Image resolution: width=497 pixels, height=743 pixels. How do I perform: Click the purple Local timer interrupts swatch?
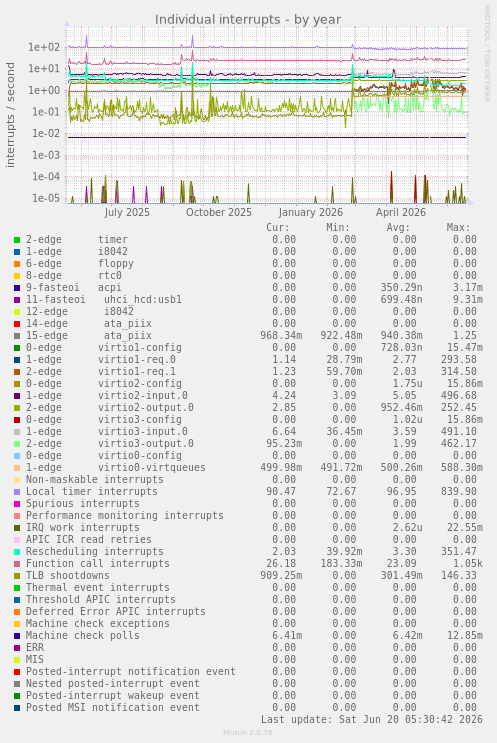pos(17,492)
